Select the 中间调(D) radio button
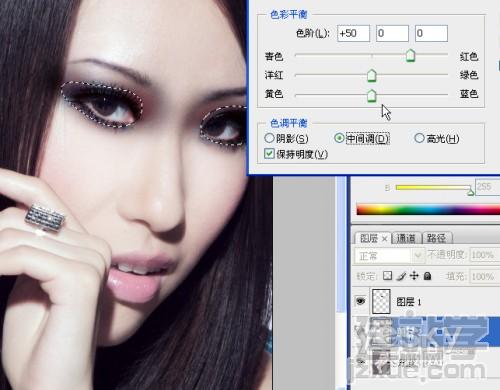The image size is (500, 390). 339,138
